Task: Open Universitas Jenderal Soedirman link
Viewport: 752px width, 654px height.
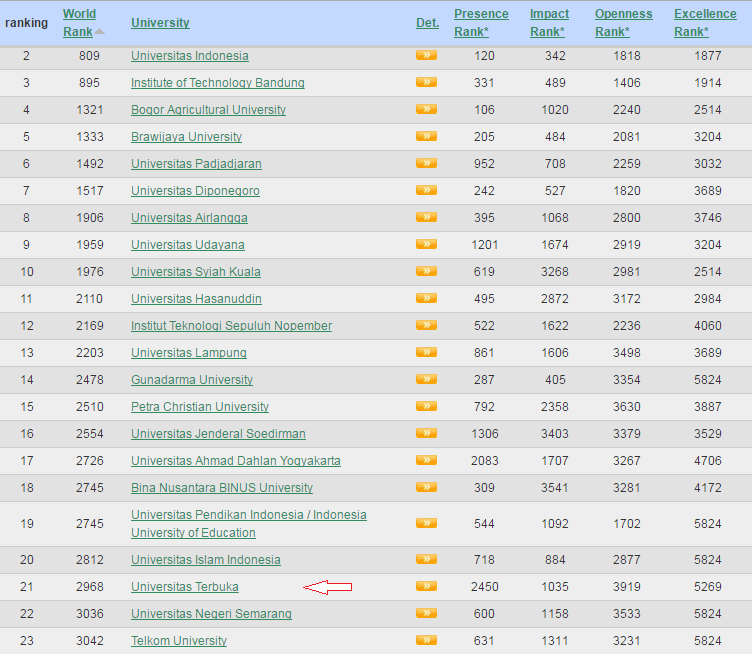Action: coord(218,434)
